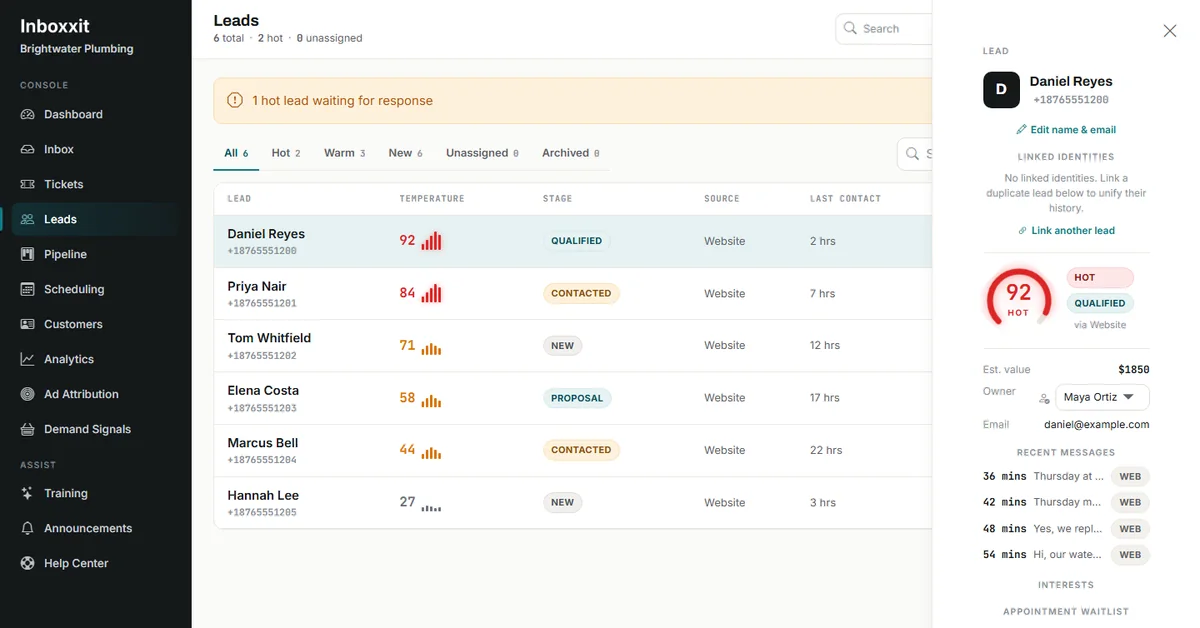Click the magnifier icon in top Search box
The image size is (1200, 628).
pos(850,28)
